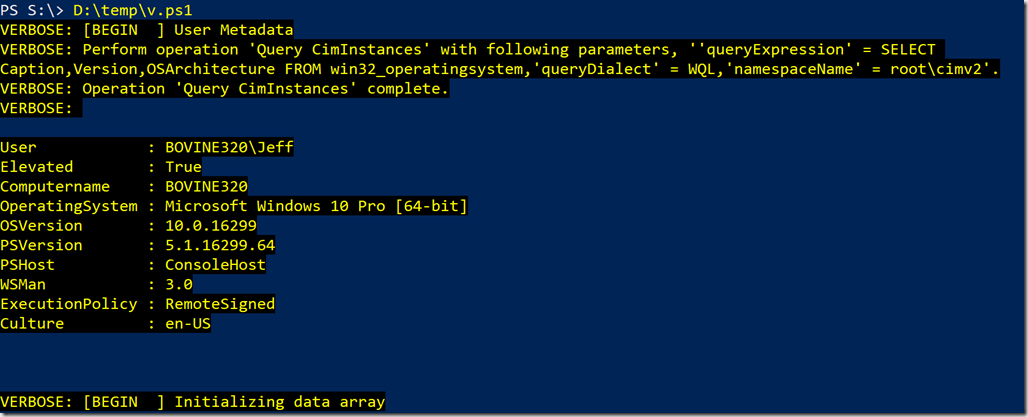Viewport: 1028px width, 417px height.
Task: Click the Elevated True value
Action: [x=183, y=167]
